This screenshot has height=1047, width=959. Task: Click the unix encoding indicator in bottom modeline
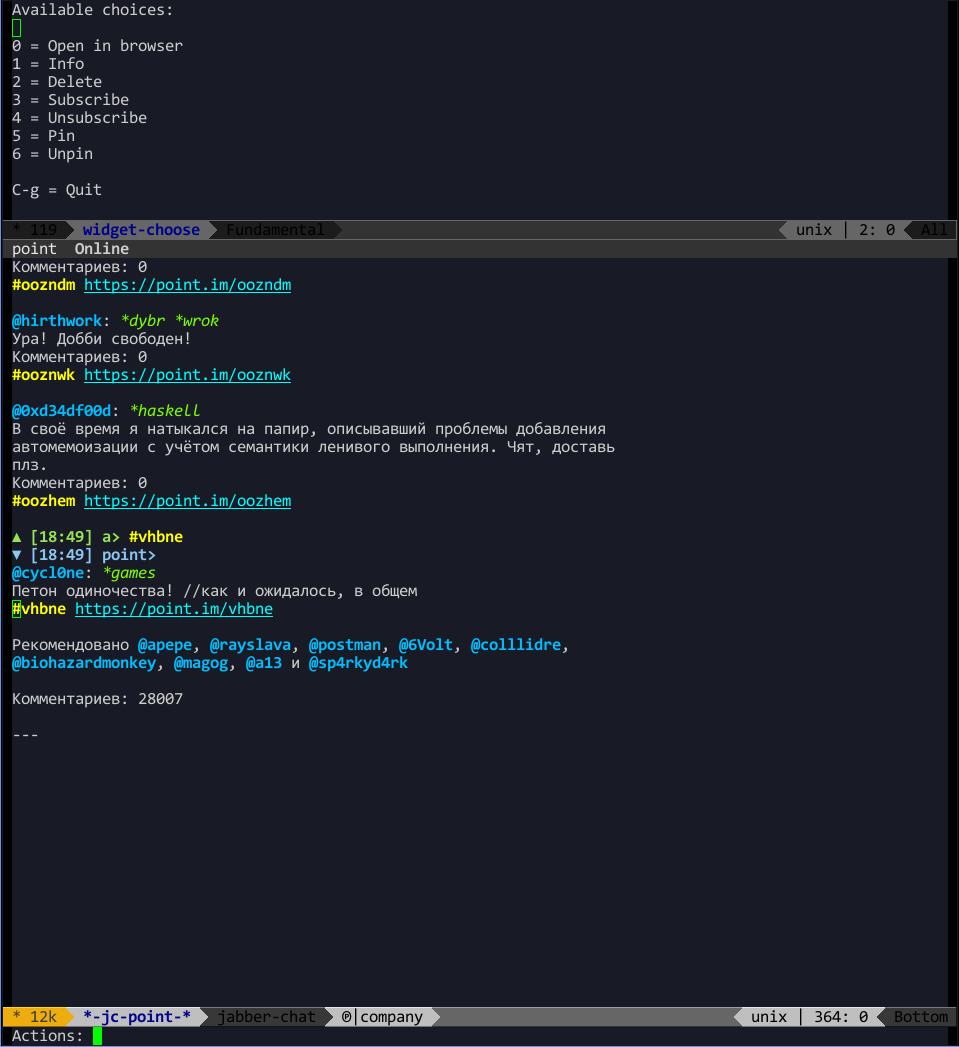click(769, 1017)
